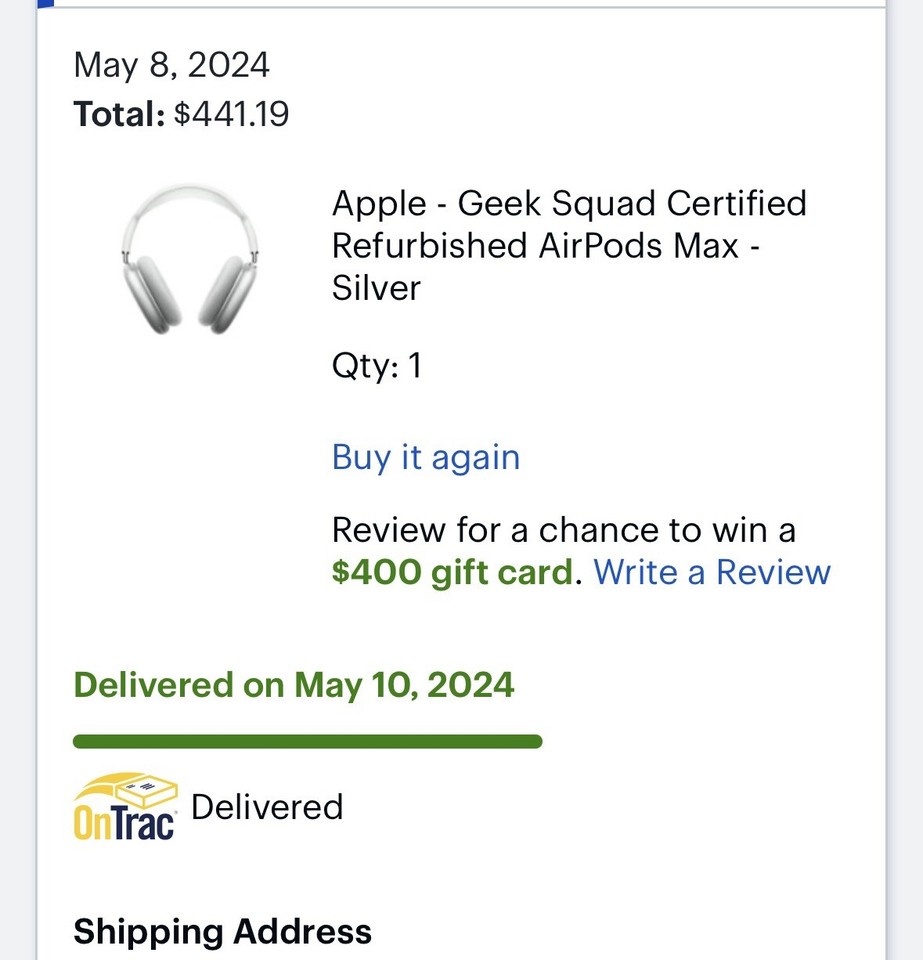
Task: Click the order date May 8, 2024
Action: click(171, 65)
